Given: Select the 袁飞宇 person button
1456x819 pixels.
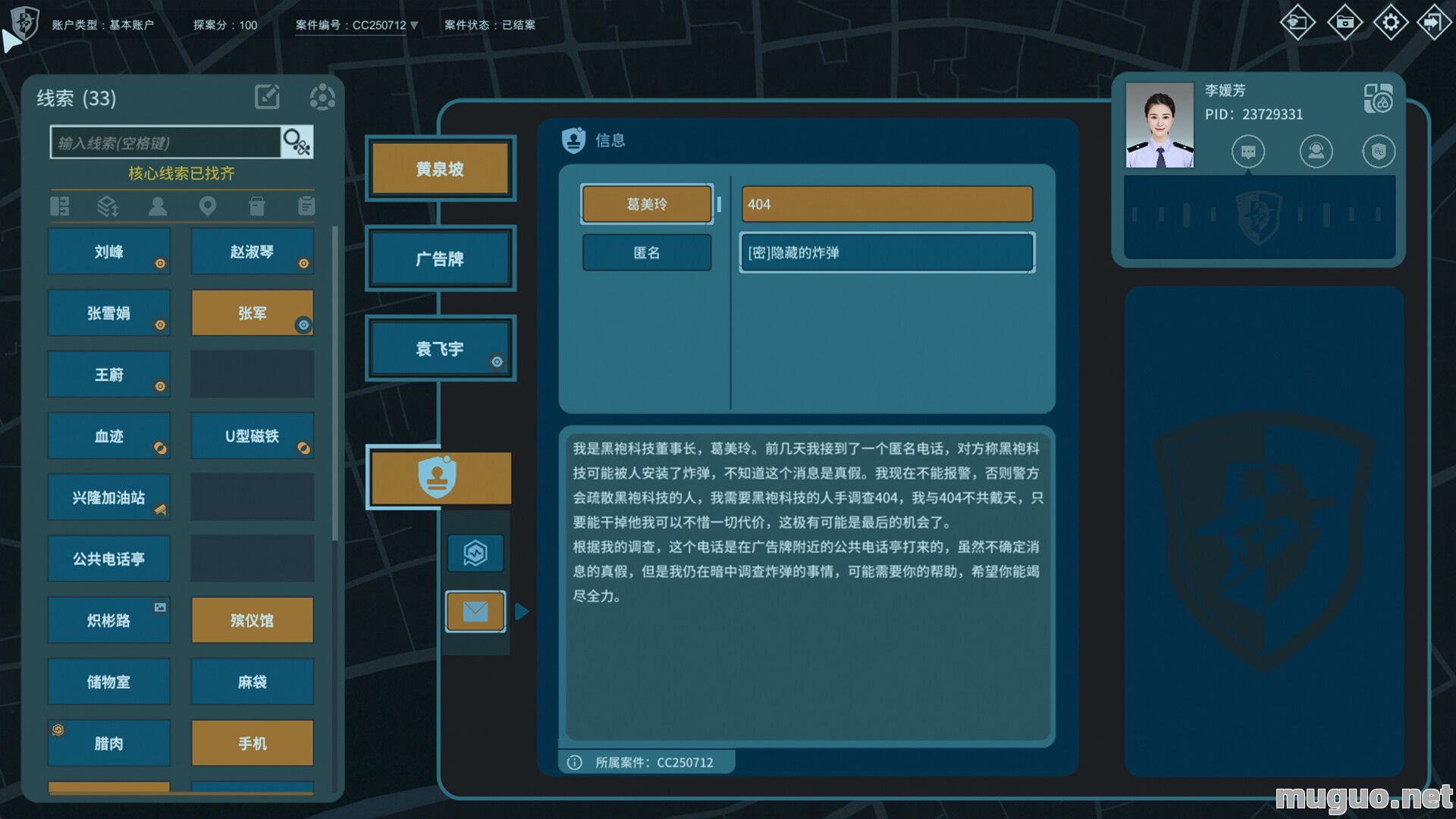Looking at the screenshot, I should click(440, 349).
